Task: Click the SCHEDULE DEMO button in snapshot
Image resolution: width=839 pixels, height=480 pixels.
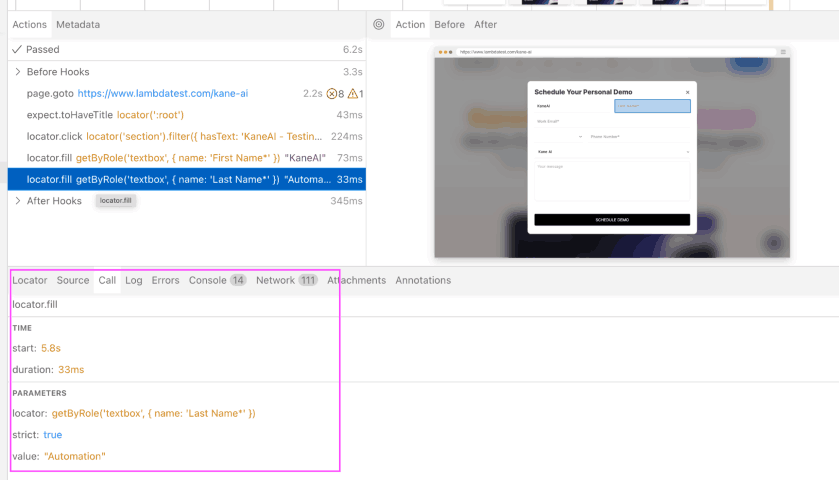Action: tap(612, 220)
